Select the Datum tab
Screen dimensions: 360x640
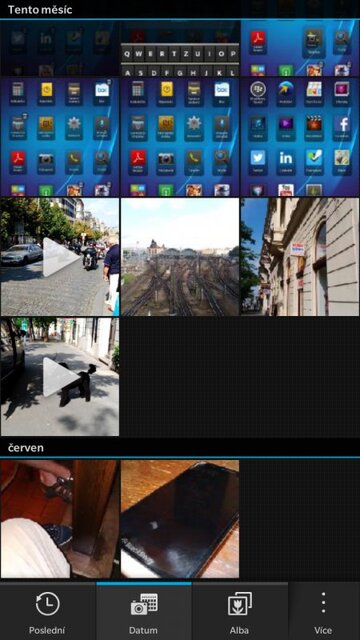(x=144, y=611)
